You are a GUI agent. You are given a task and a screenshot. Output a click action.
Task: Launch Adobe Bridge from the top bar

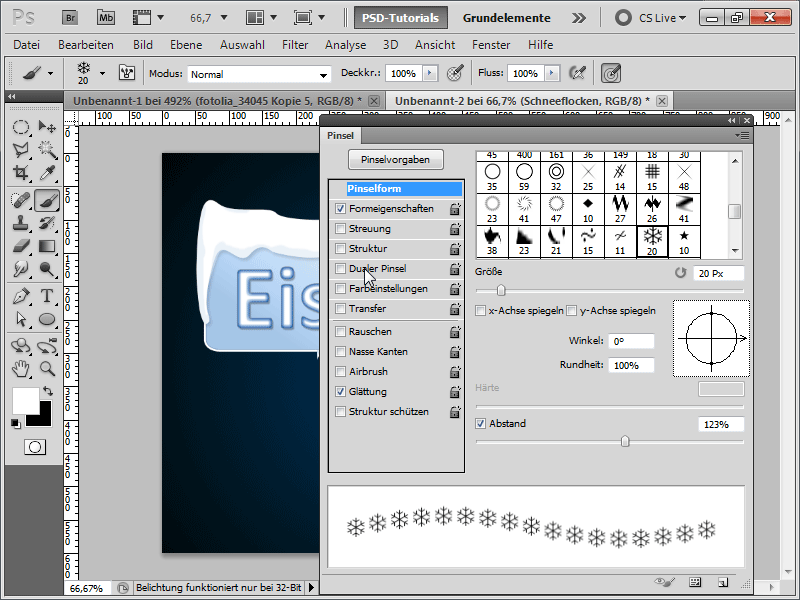(70, 18)
